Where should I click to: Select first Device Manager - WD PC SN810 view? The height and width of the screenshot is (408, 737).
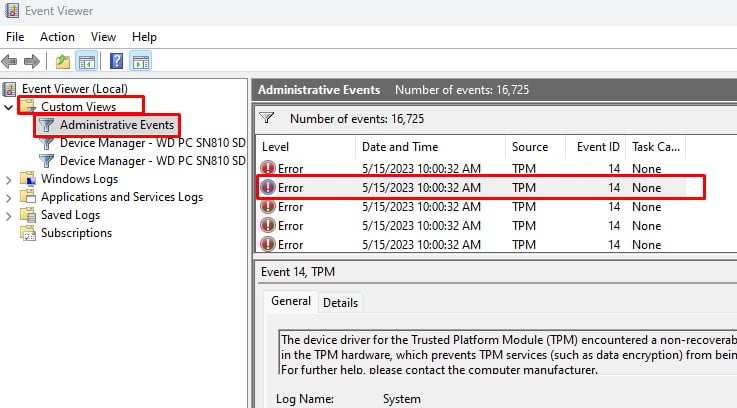click(152, 143)
